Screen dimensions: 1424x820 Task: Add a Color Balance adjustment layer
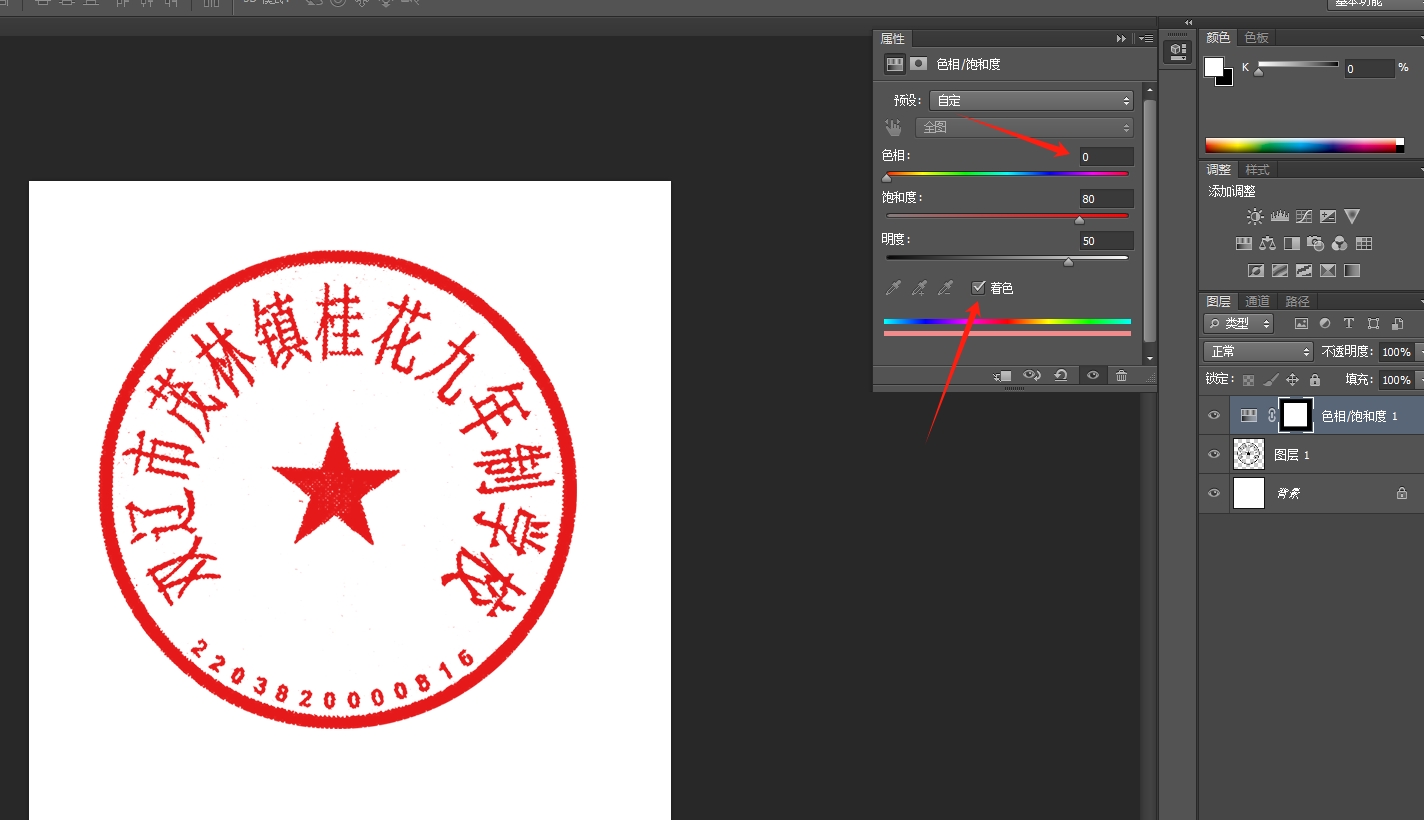coord(1267,243)
